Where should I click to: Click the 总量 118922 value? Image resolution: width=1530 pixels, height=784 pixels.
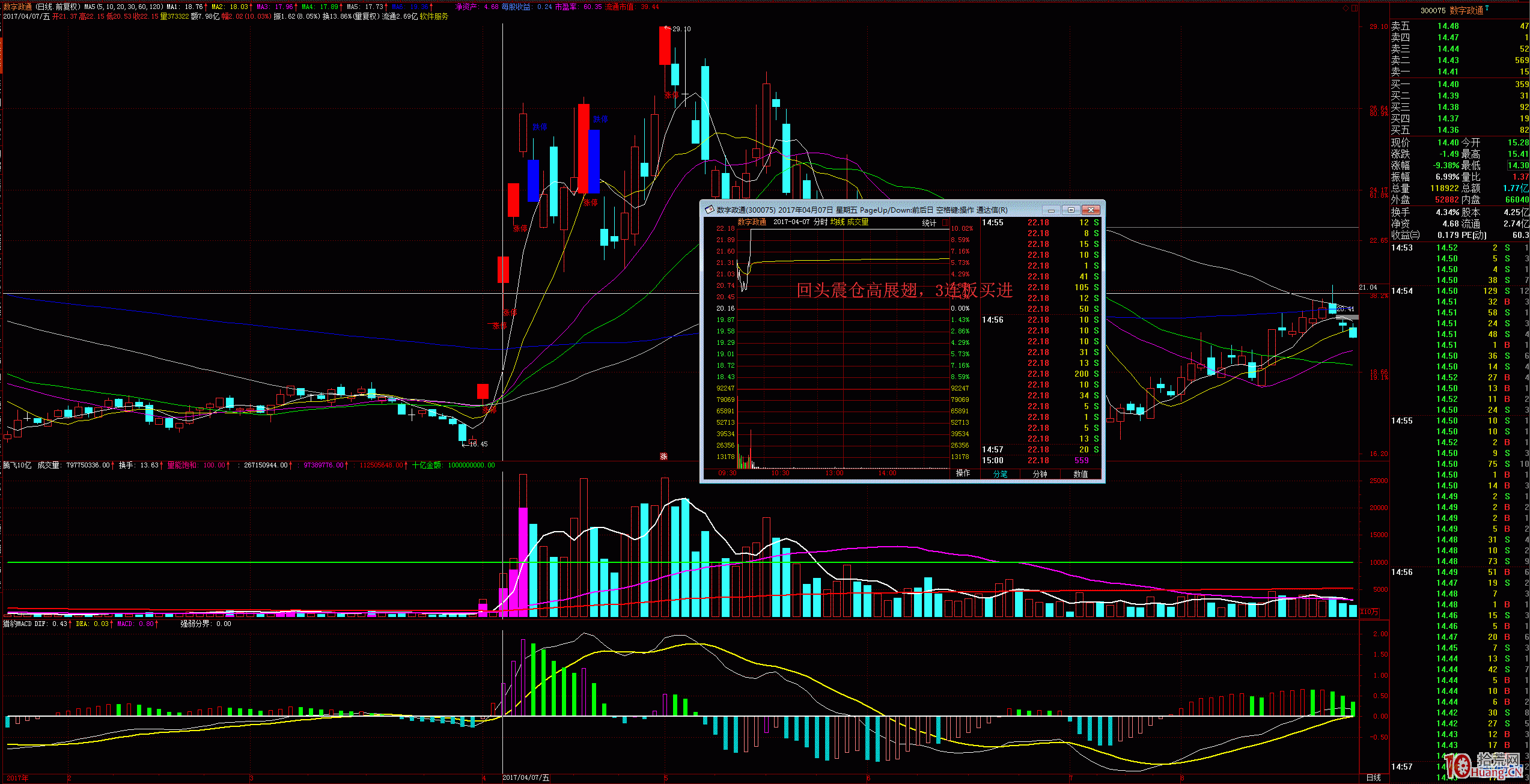tap(1444, 188)
